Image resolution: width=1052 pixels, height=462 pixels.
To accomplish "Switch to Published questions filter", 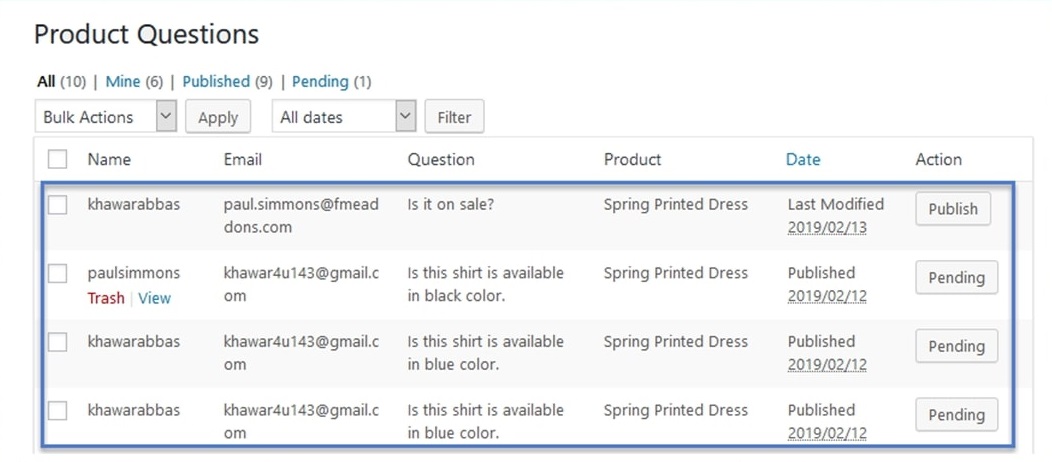I will (216, 82).
